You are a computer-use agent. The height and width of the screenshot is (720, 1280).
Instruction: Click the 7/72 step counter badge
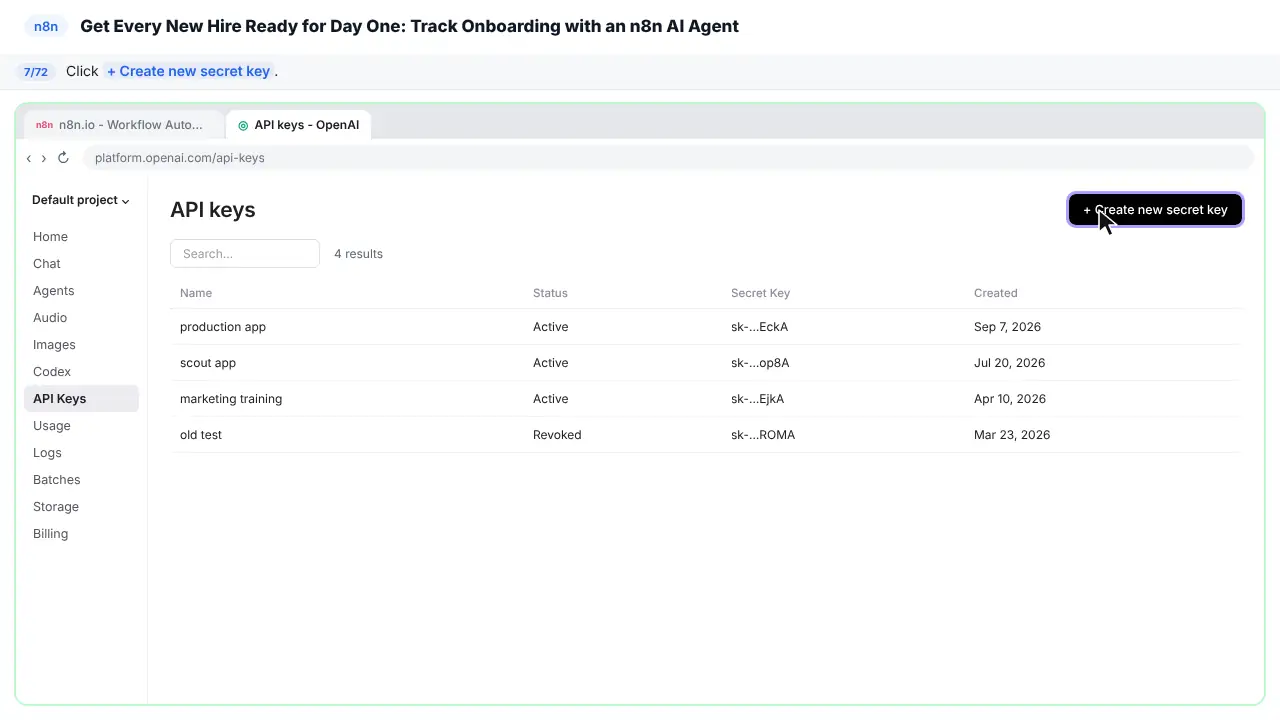[36, 72]
